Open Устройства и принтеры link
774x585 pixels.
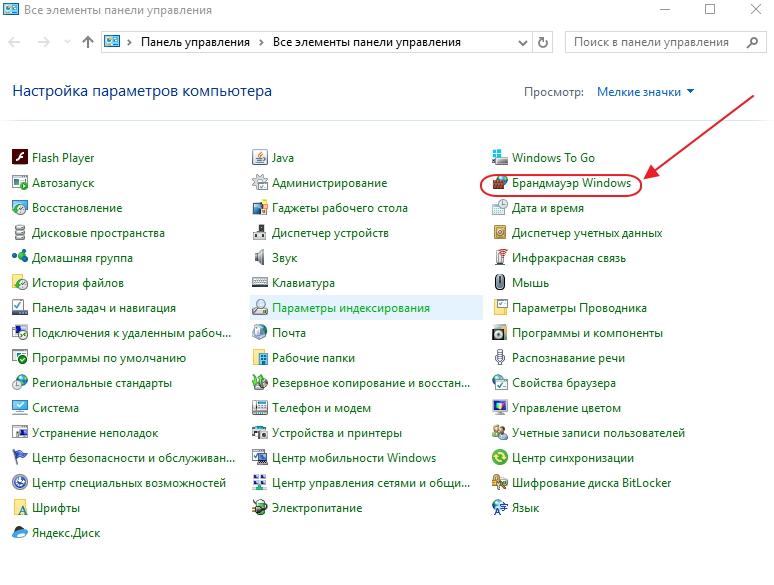point(337,433)
